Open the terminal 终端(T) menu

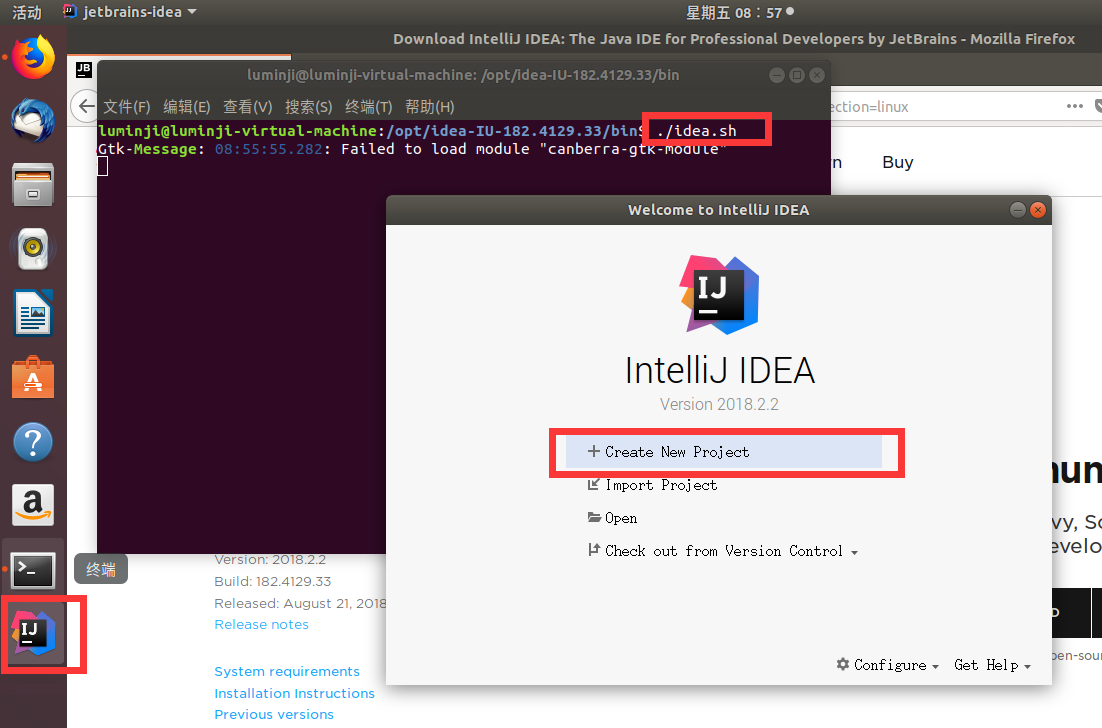(369, 107)
